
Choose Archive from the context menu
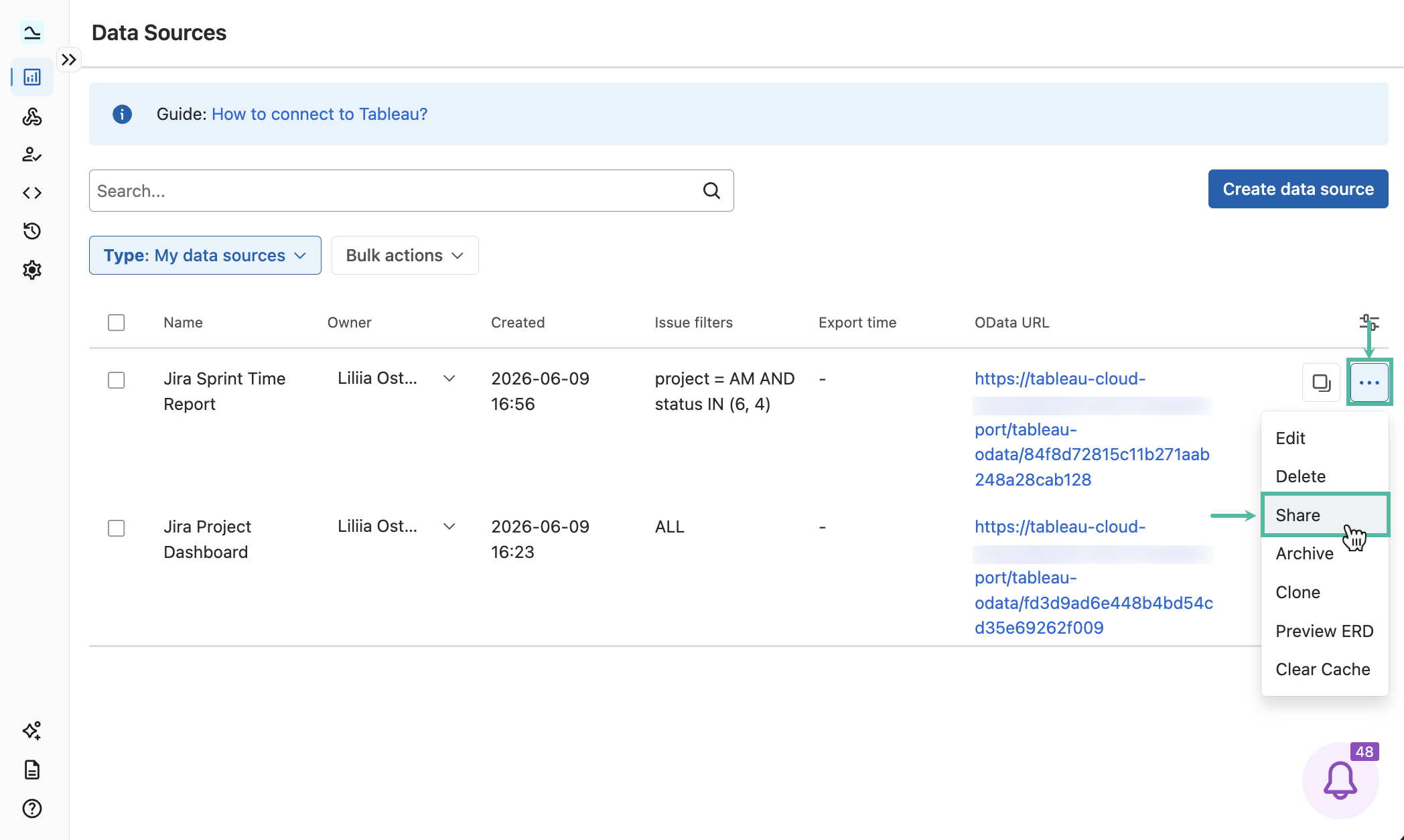click(x=1325, y=553)
